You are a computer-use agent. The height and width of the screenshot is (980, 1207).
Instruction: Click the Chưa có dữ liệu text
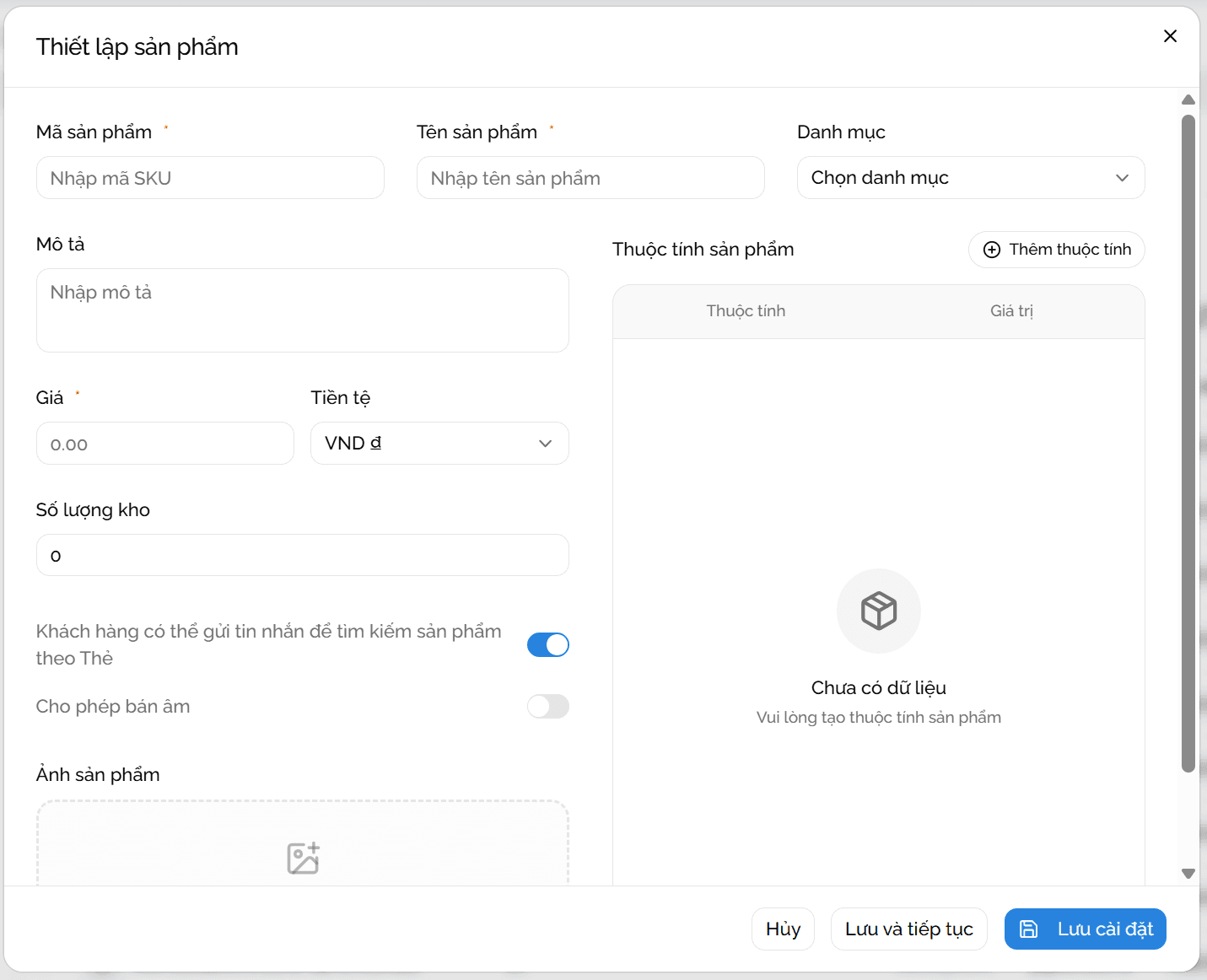879,688
